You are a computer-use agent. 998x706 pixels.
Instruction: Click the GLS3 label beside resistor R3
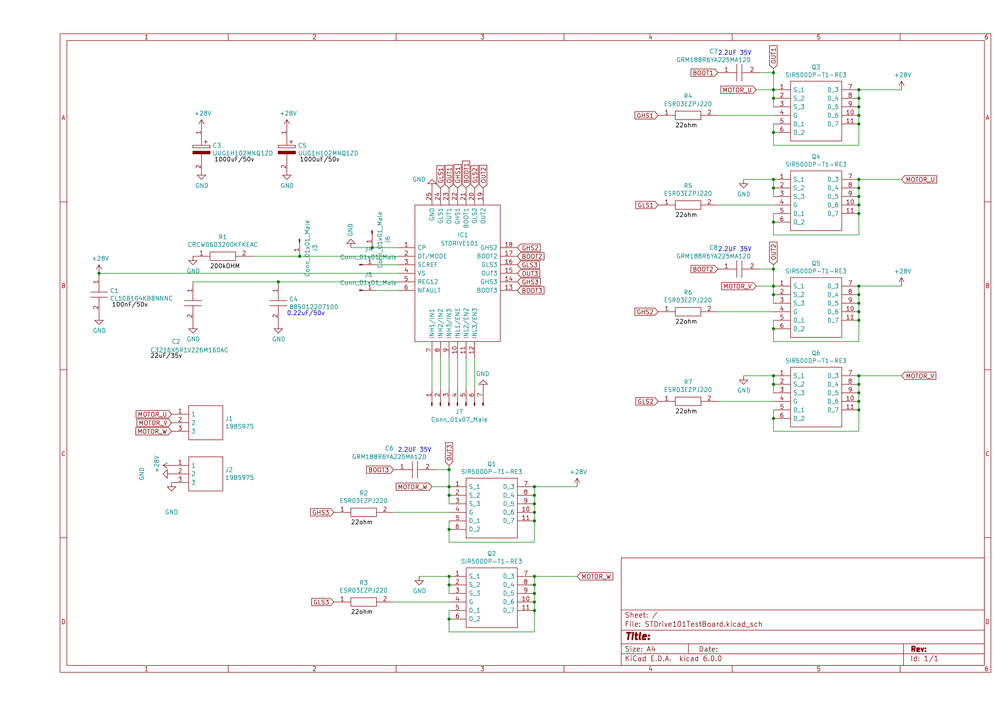click(321, 602)
